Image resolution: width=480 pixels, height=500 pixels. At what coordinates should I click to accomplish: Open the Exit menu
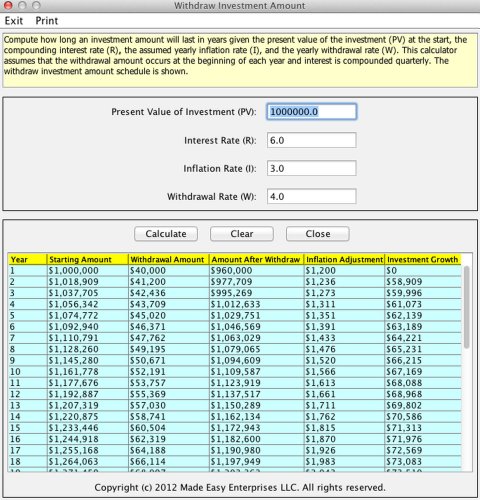click(x=14, y=21)
